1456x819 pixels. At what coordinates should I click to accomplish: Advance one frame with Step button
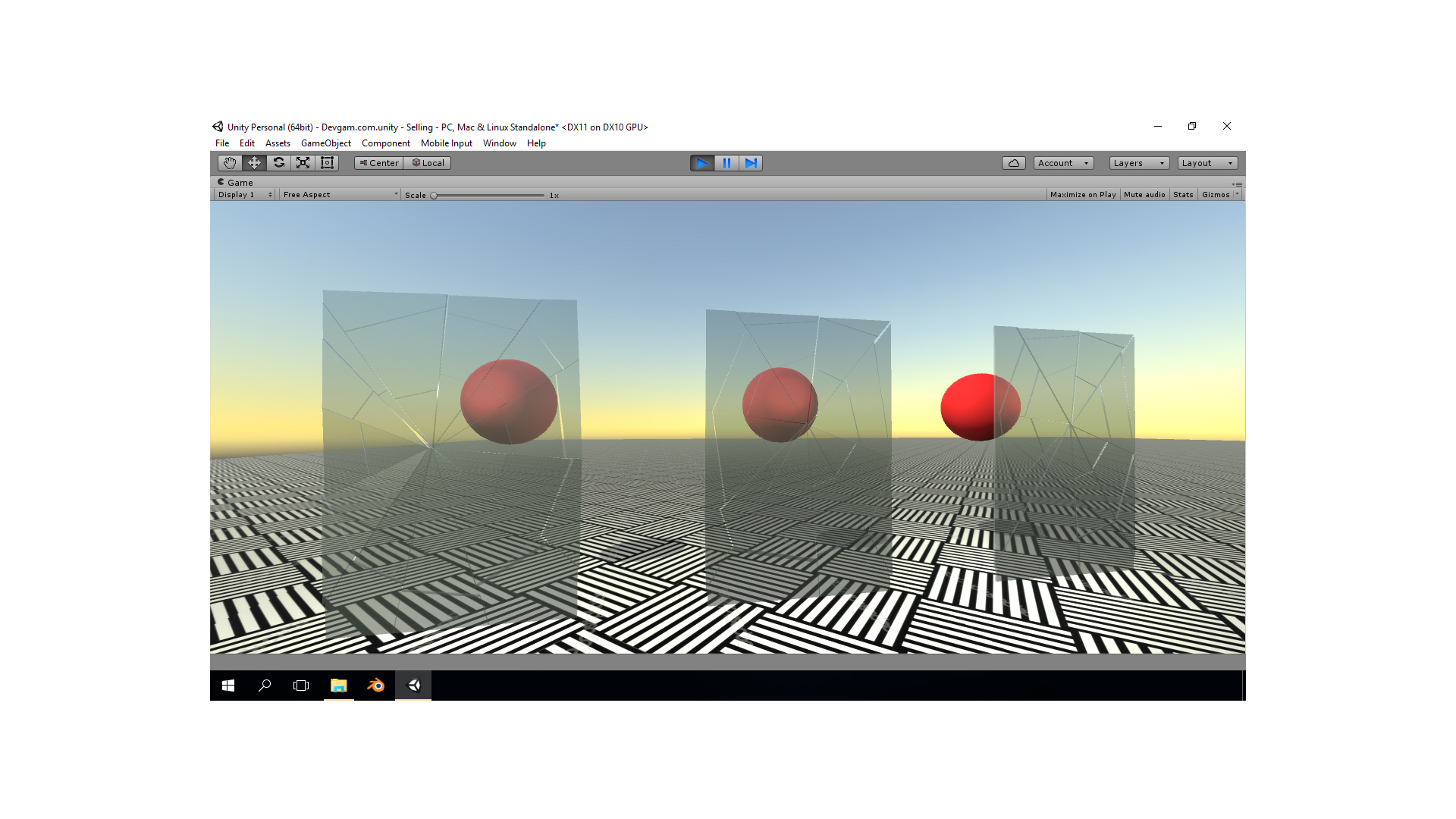pos(751,163)
